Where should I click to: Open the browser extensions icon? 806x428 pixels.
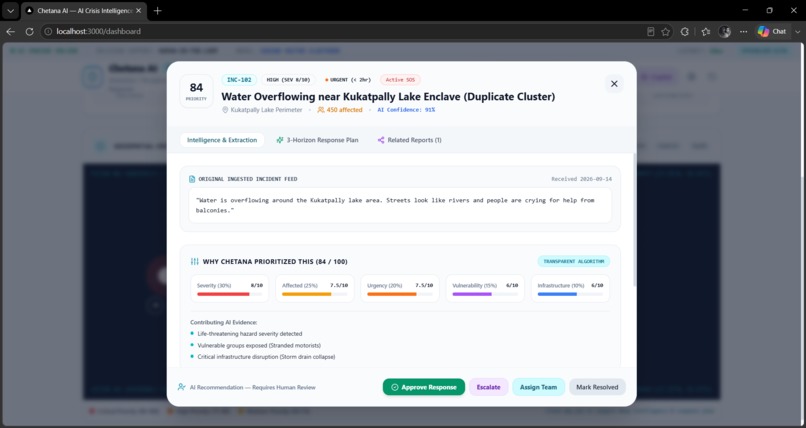point(685,31)
